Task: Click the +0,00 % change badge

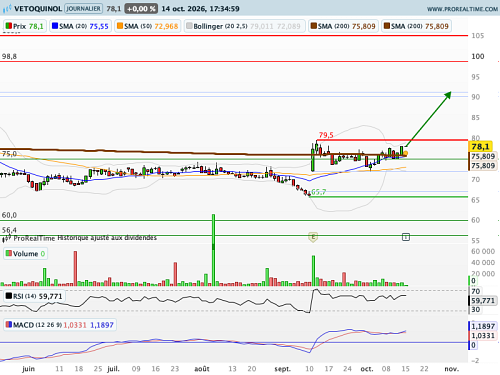Action: 141,9
